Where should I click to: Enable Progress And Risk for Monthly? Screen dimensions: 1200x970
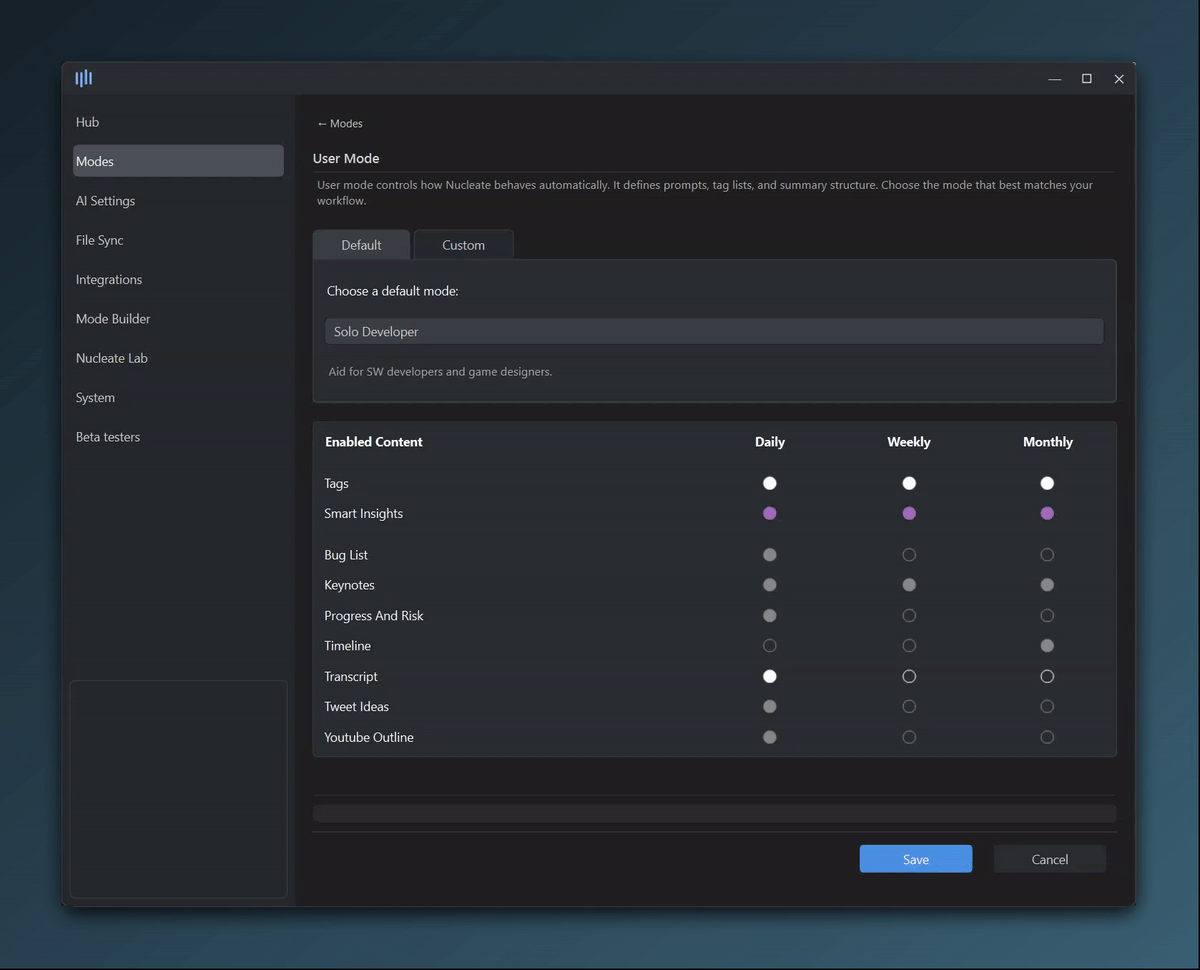click(x=1047, y=616)
